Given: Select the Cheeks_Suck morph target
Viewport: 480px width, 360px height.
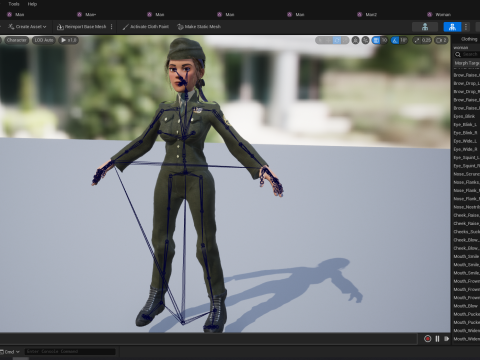Looking at the screenshot, I should [466, 232].
